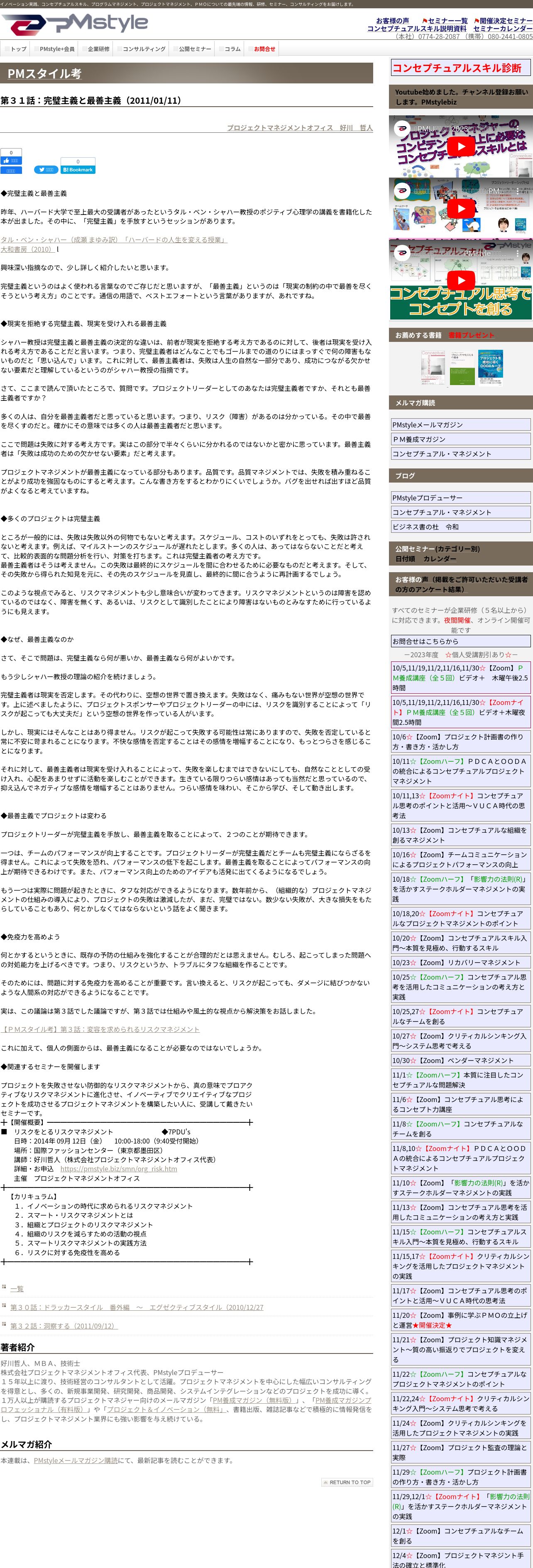
Task: Click the 一覧 list link
Action: click(17, 1289)
